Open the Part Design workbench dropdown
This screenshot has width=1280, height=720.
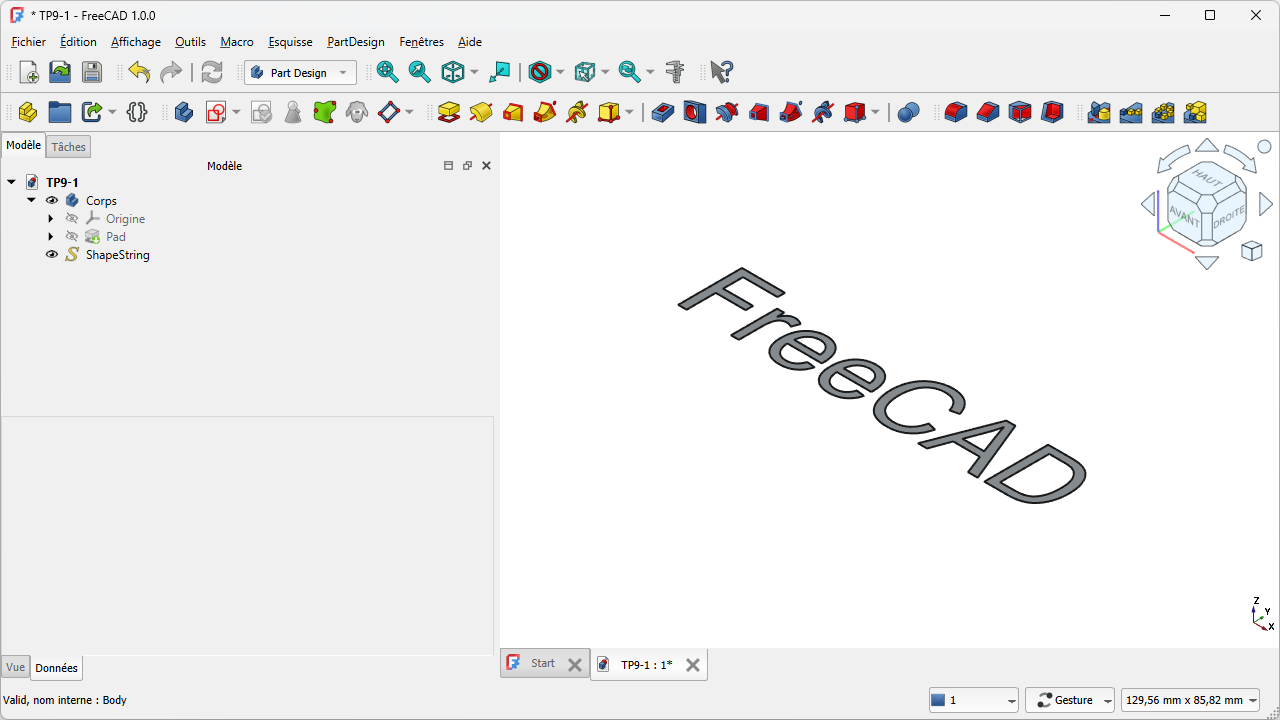pyautogui.click(x=300, y=72)
